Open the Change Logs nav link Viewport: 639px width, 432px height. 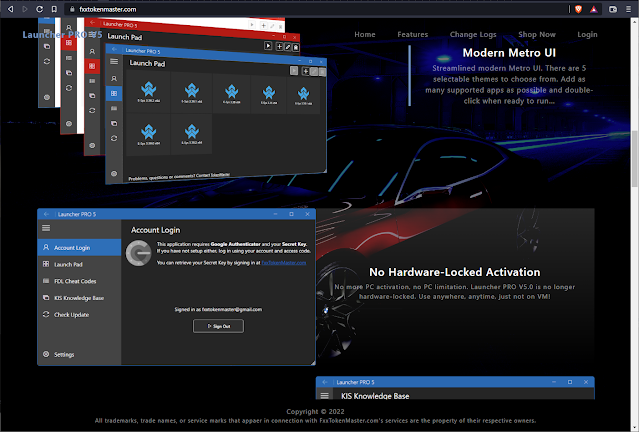click(473, 35)
